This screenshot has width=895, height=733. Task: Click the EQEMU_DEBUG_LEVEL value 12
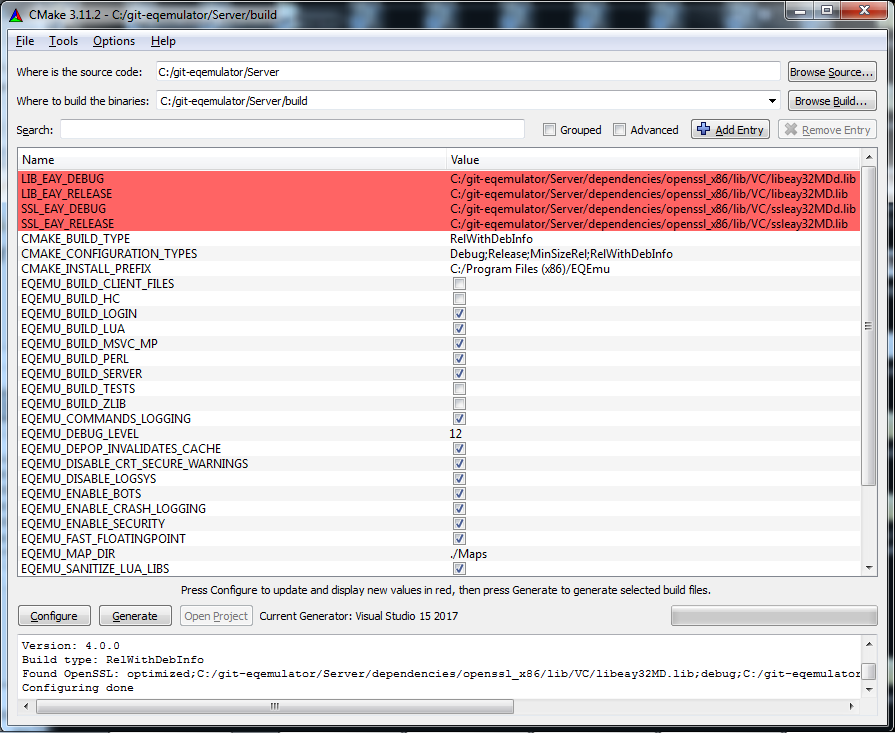click(x=455, y=433)
